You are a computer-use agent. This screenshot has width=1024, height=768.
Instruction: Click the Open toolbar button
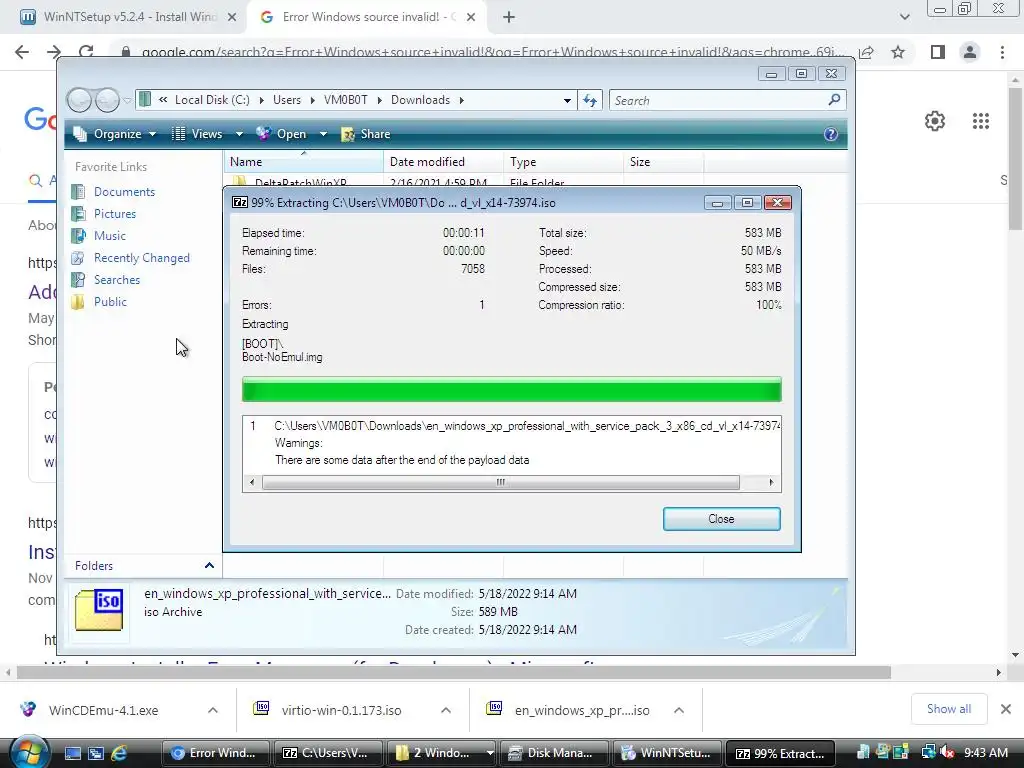[282, 134]
